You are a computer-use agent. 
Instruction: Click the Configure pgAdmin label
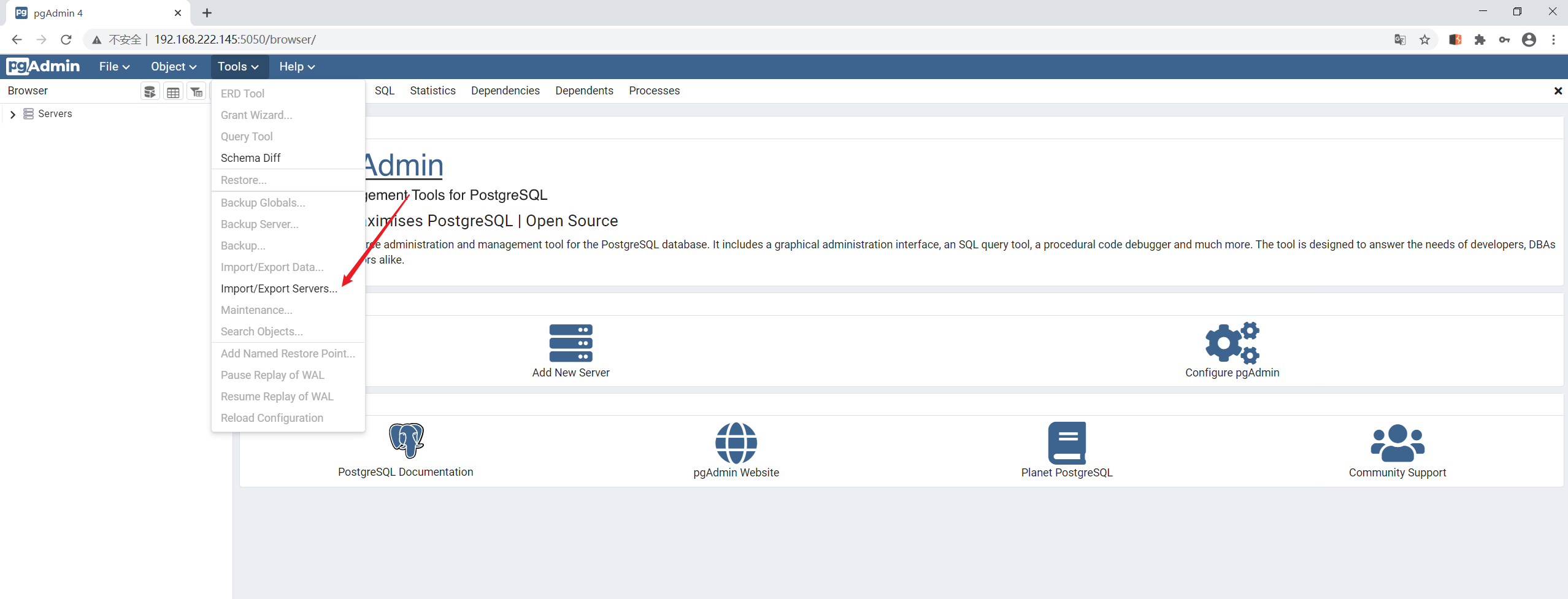(x=1232, y=372)
